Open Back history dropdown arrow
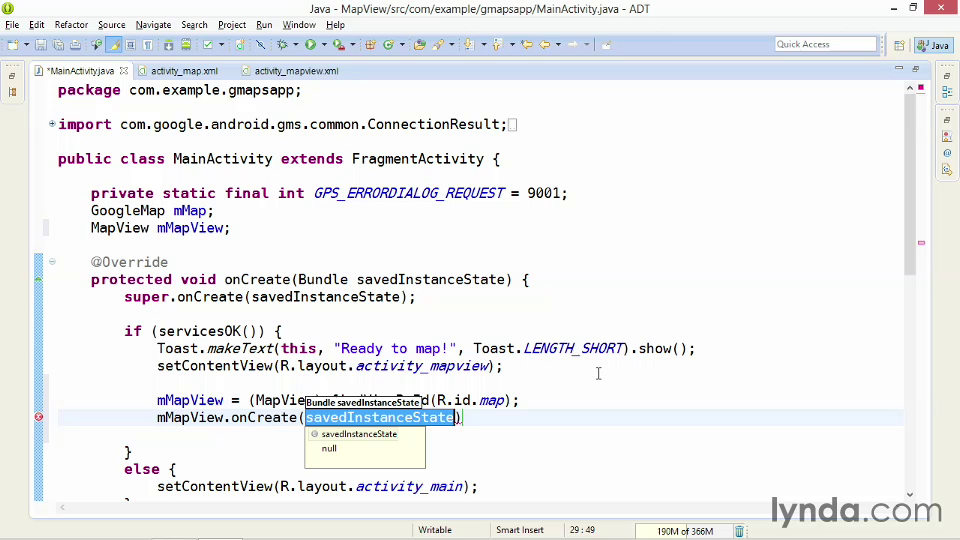 click(x=558, y=45)
